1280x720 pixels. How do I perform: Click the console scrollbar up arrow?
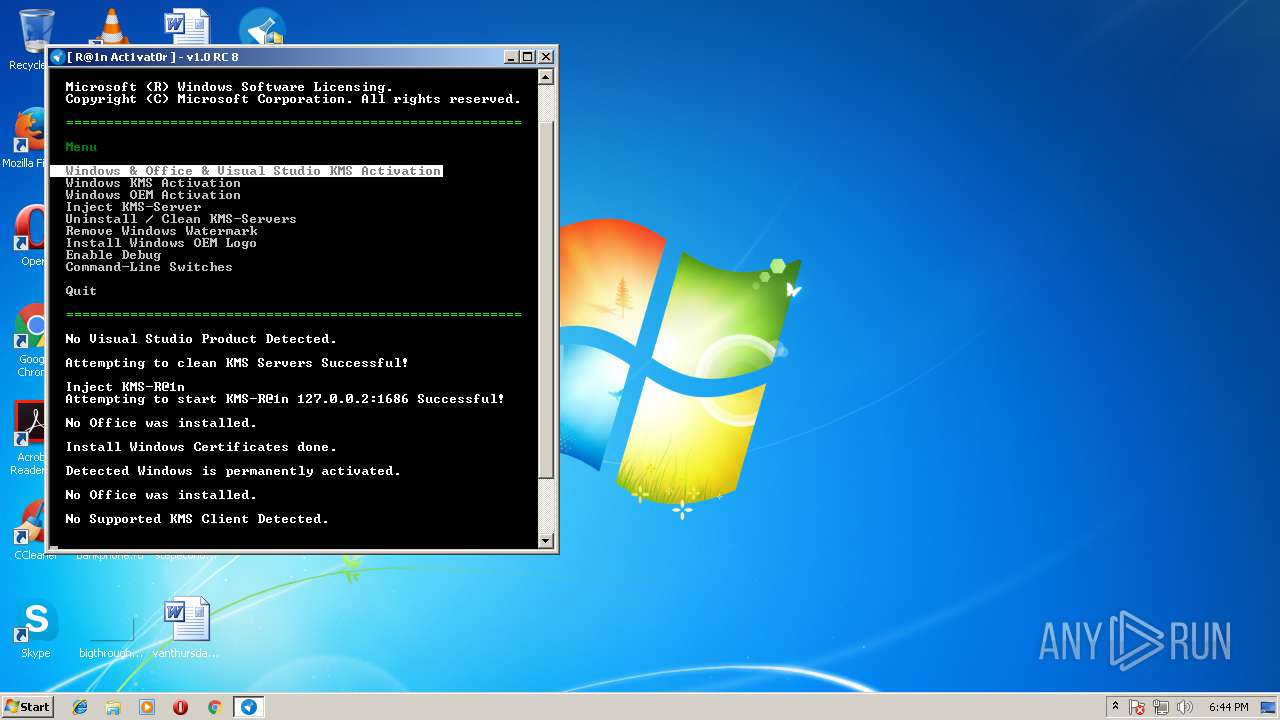[546, 75]
